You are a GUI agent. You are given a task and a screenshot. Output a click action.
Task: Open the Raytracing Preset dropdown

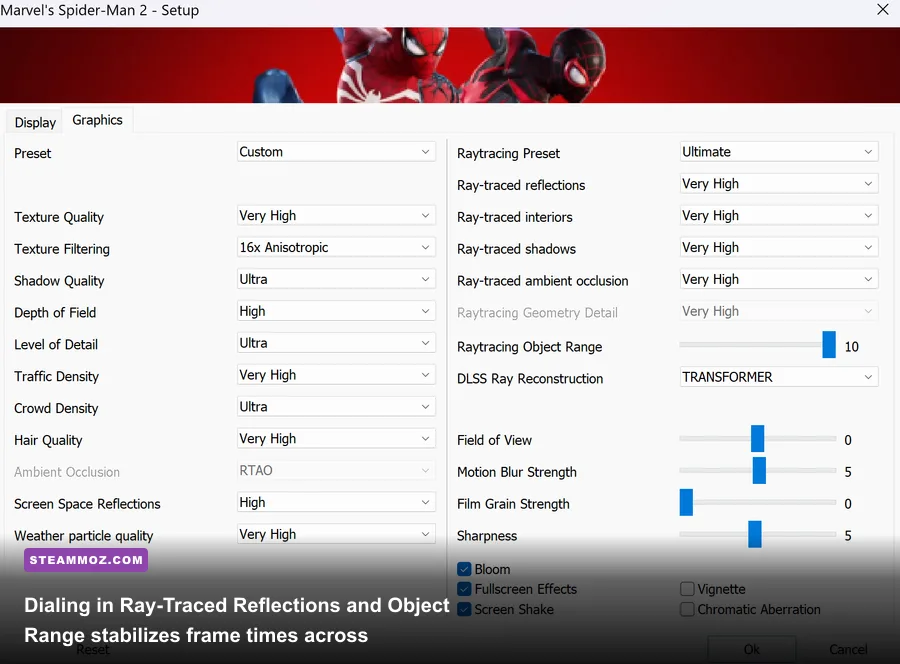coord(779,152)
